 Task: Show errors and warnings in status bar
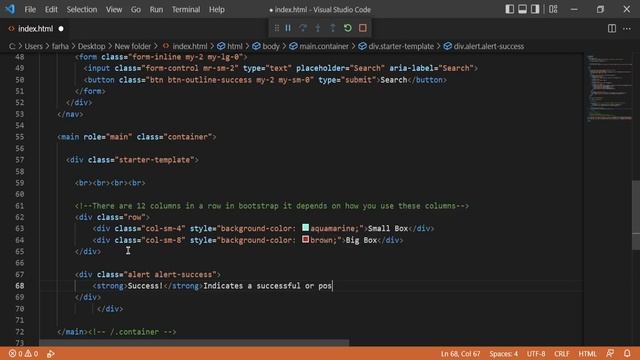[23, 353]
